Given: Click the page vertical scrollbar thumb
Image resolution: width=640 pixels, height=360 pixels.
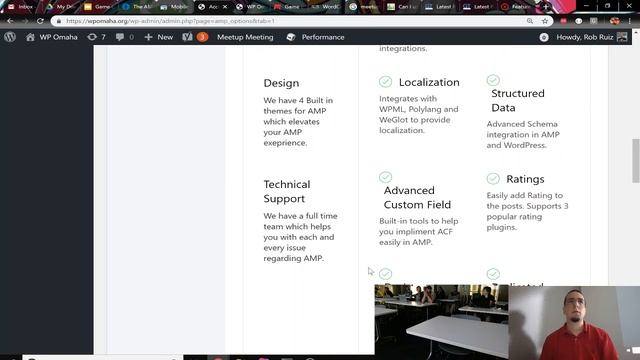Looking at the screenshot, I should pyautogui.click(x=636, y=161).
